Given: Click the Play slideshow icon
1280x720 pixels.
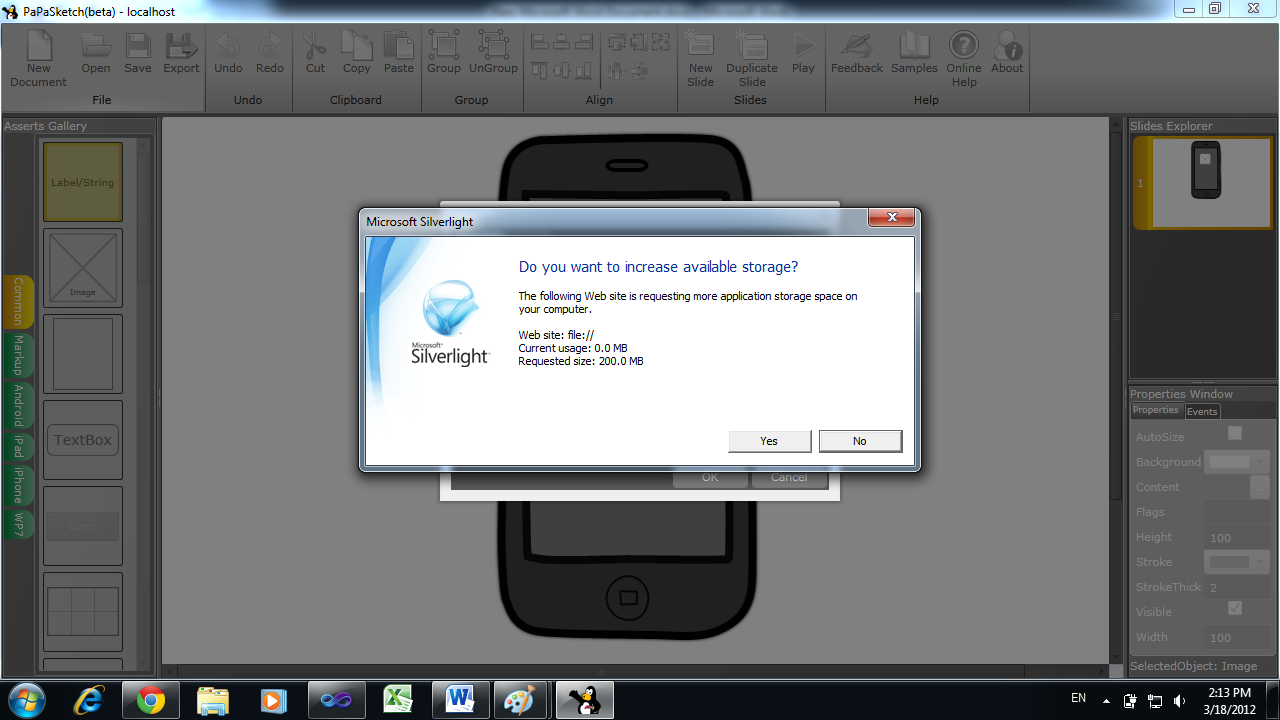Looking at the screenshot, I should click(x=803, y=46).
